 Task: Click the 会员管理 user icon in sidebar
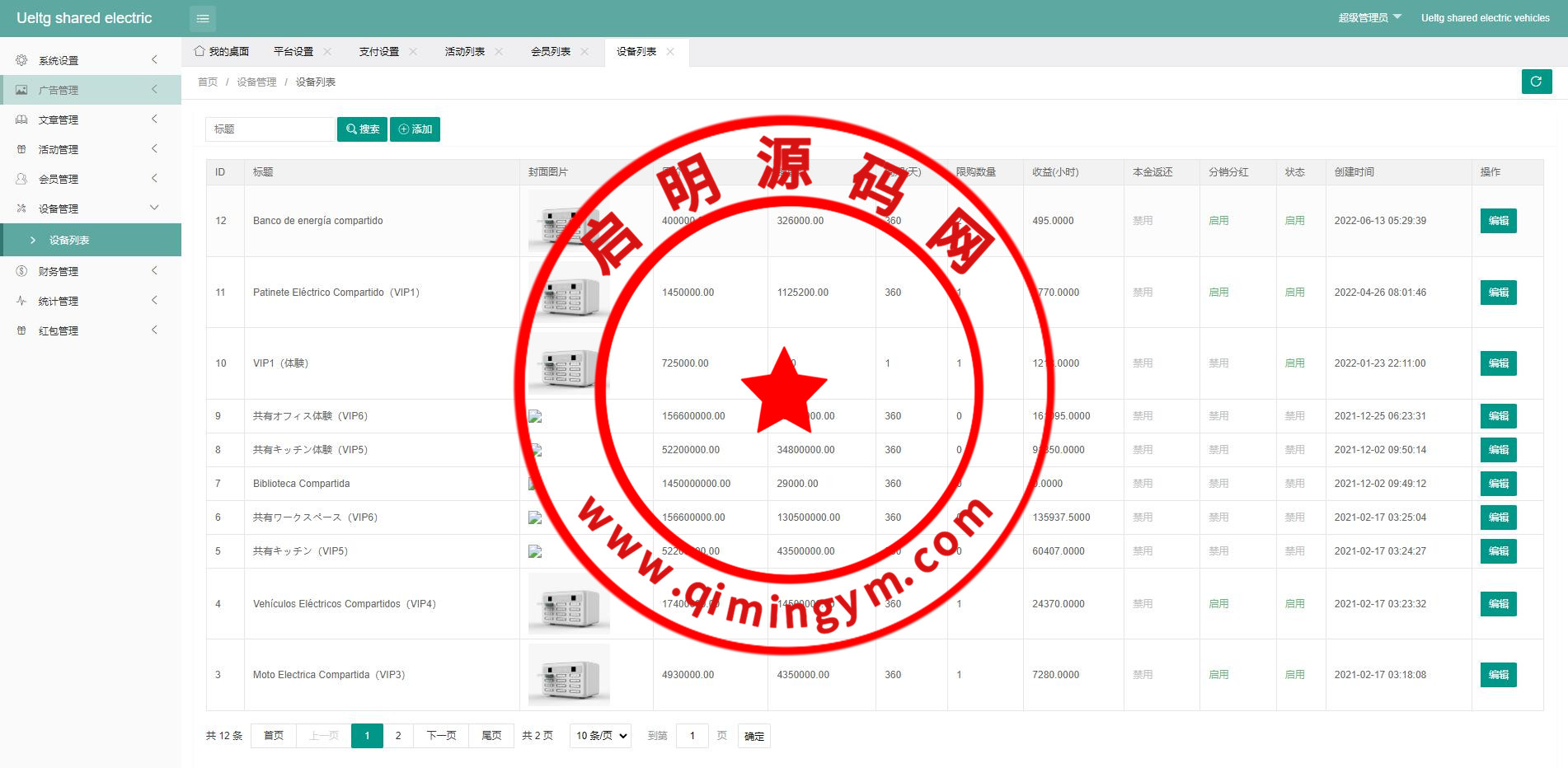click(21, 179)
